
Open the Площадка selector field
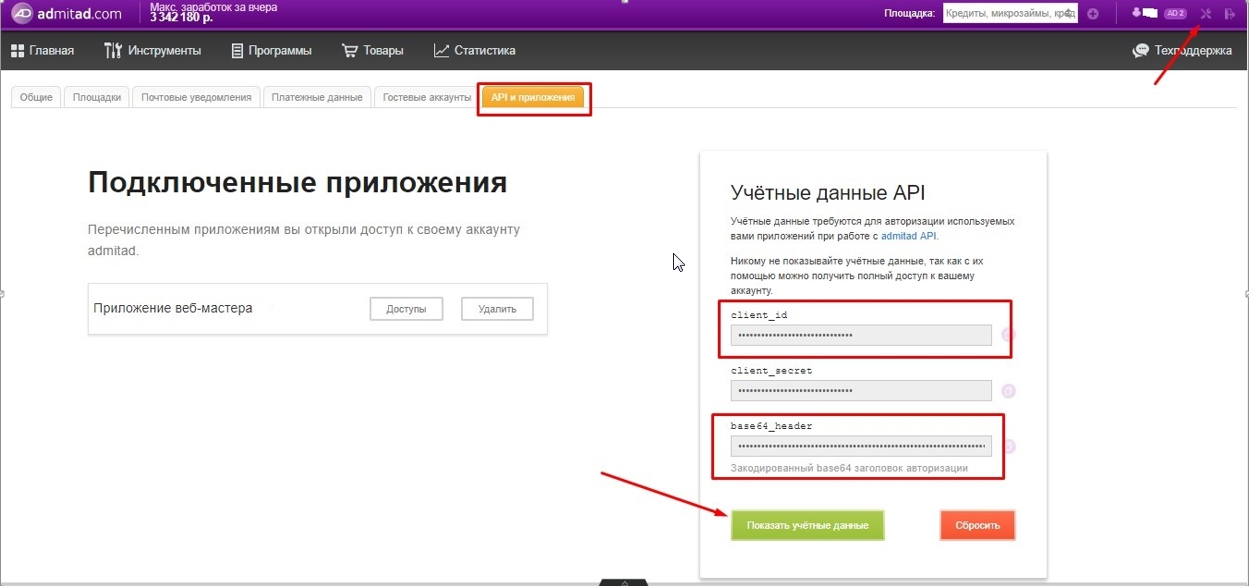1010,14
